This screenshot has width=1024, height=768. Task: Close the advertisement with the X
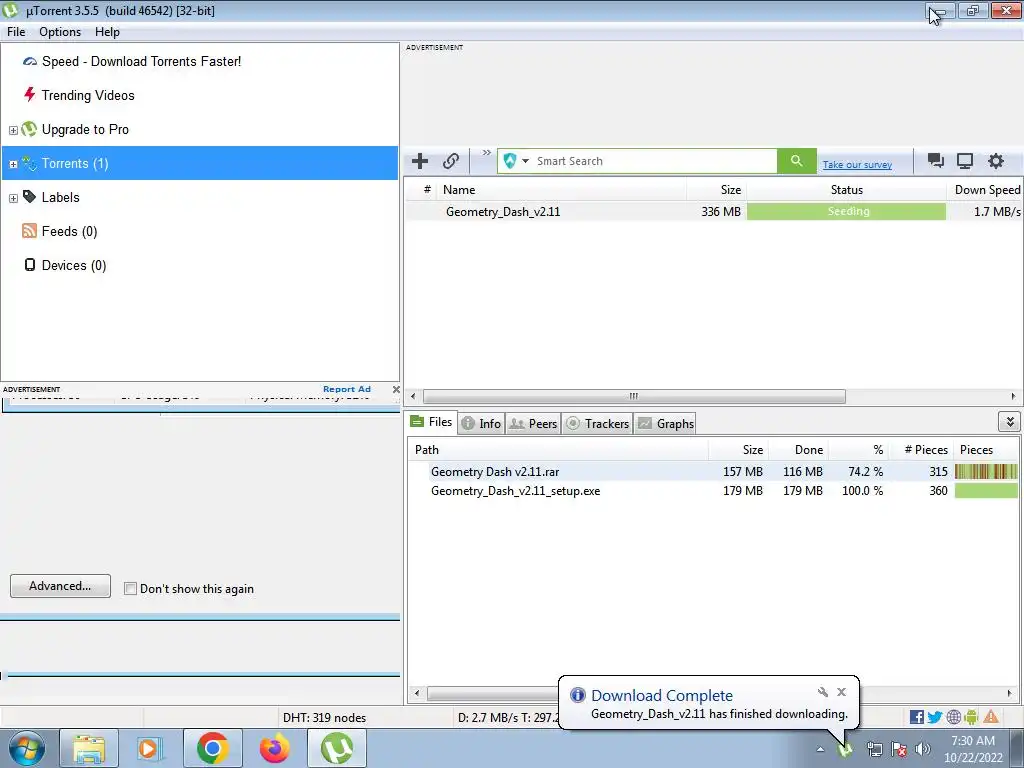point(396,389)
